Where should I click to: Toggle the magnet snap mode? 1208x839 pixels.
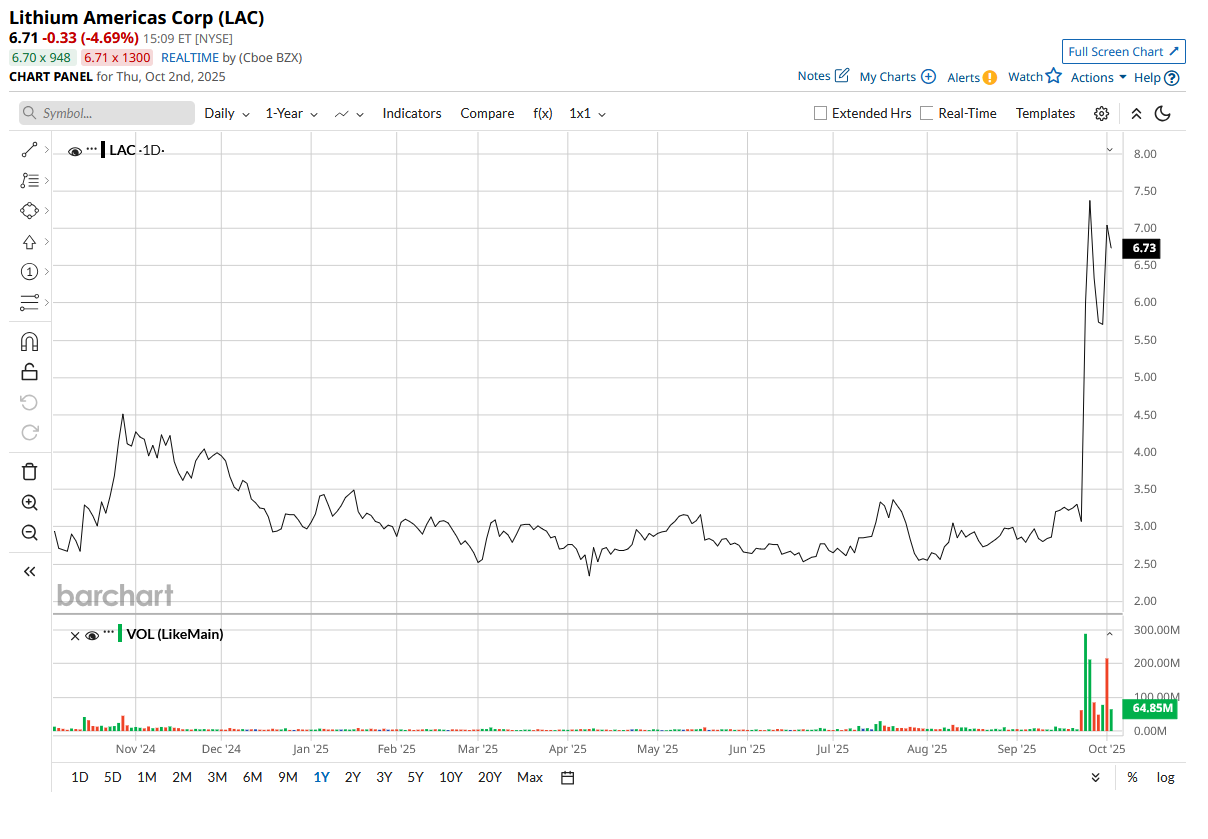29,342
